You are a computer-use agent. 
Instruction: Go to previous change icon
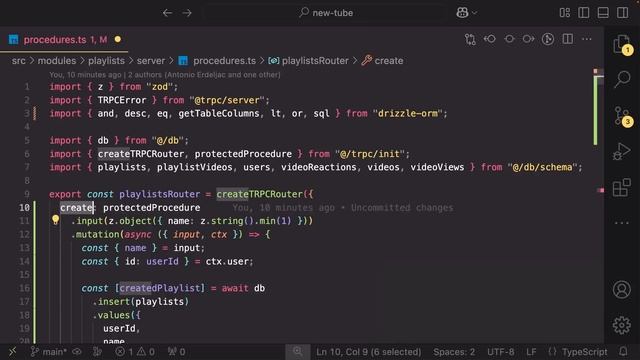[x=490, y=39]
